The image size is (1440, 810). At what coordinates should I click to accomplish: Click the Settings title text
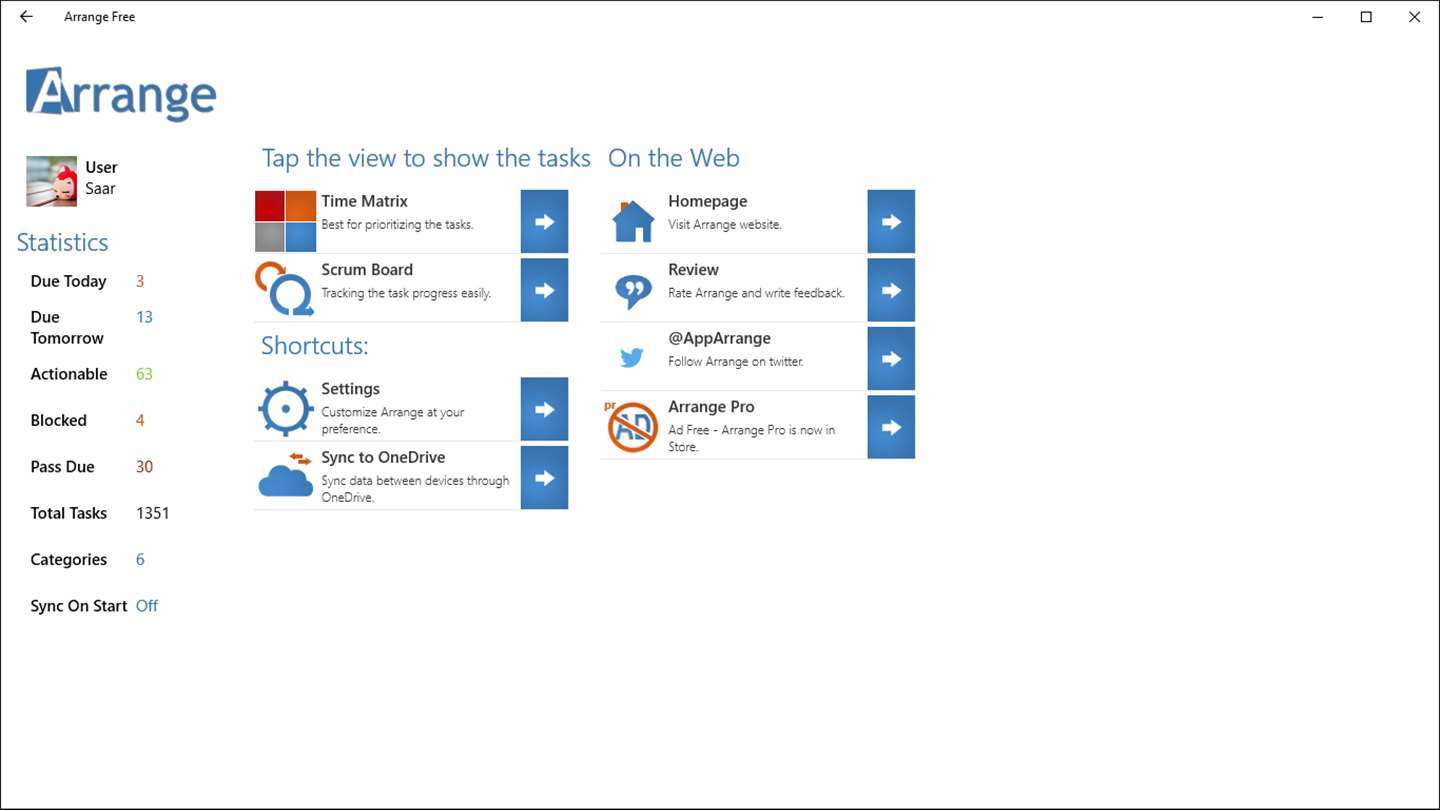350,389
